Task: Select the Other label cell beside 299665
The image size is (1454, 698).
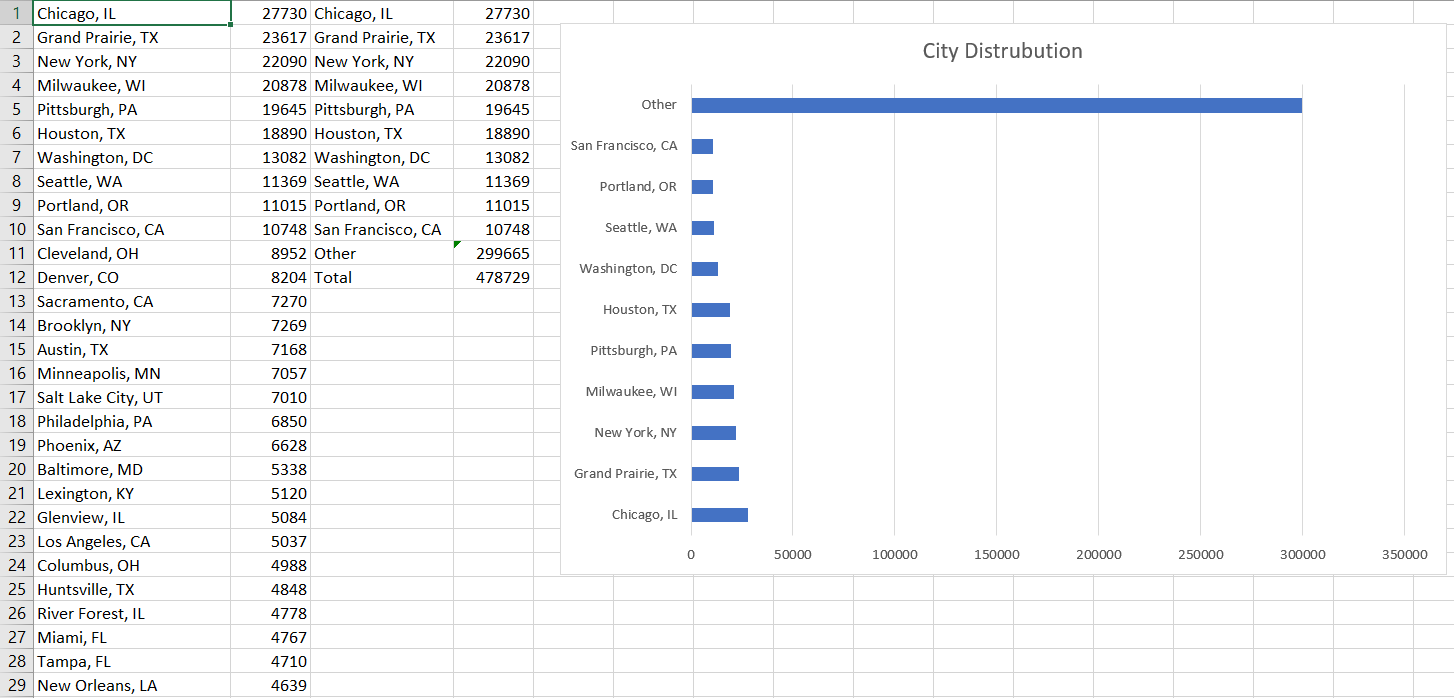Action: [380, 254]
